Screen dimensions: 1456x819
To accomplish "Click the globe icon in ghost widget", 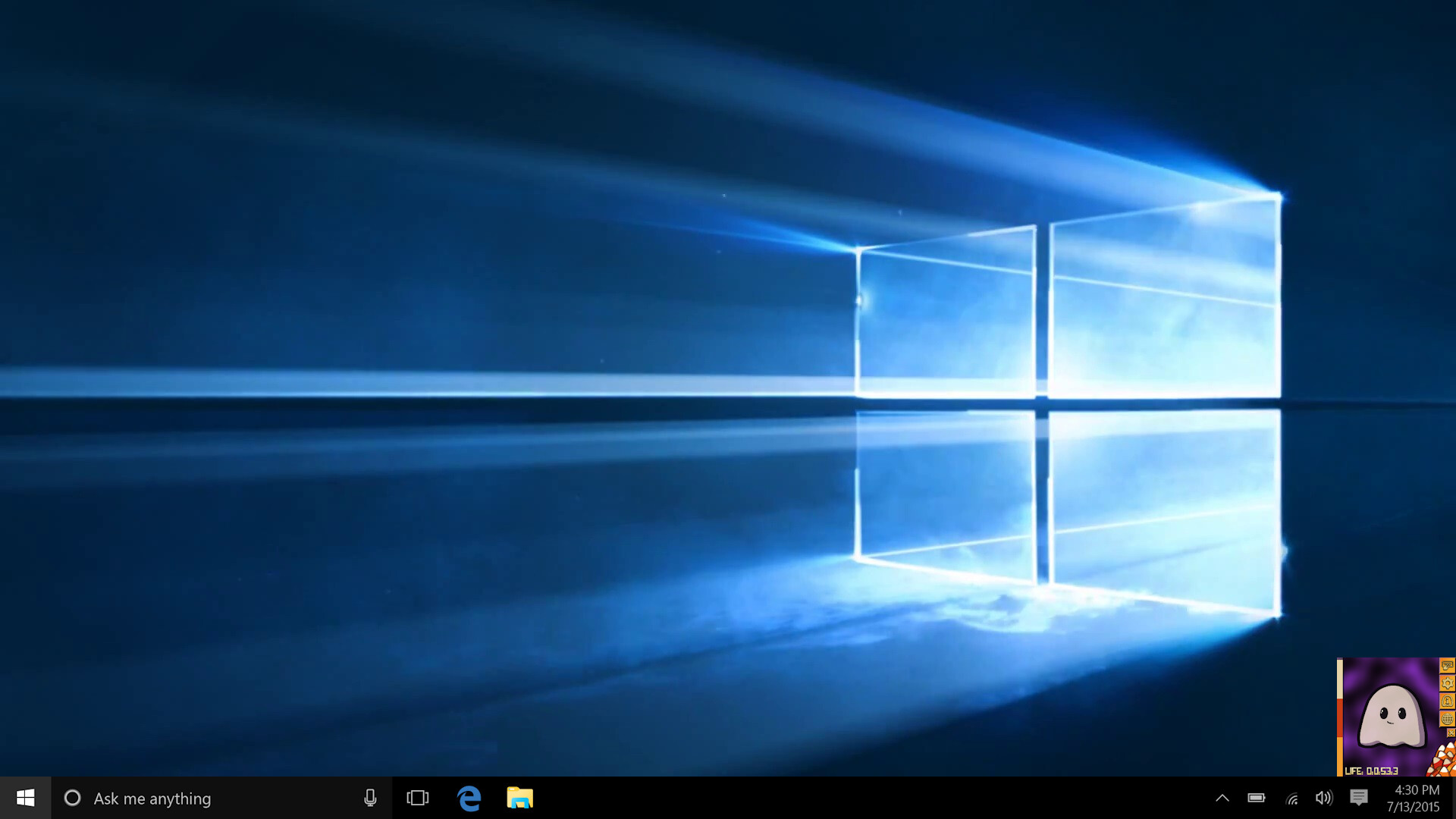I will click(x=1447, y=719).
